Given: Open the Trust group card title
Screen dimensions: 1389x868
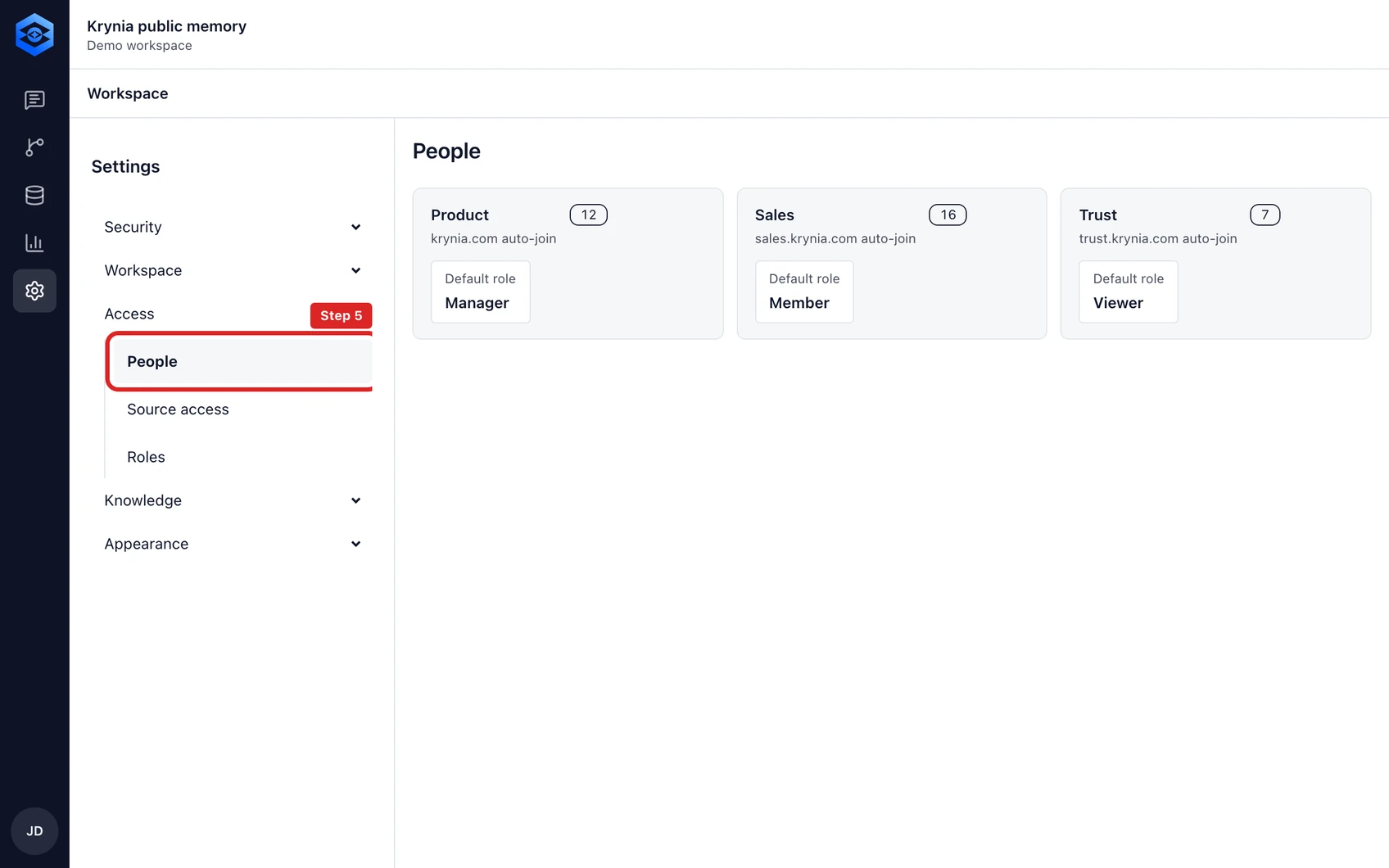Looking at the screenshot, I should [x=1097, y=215].
